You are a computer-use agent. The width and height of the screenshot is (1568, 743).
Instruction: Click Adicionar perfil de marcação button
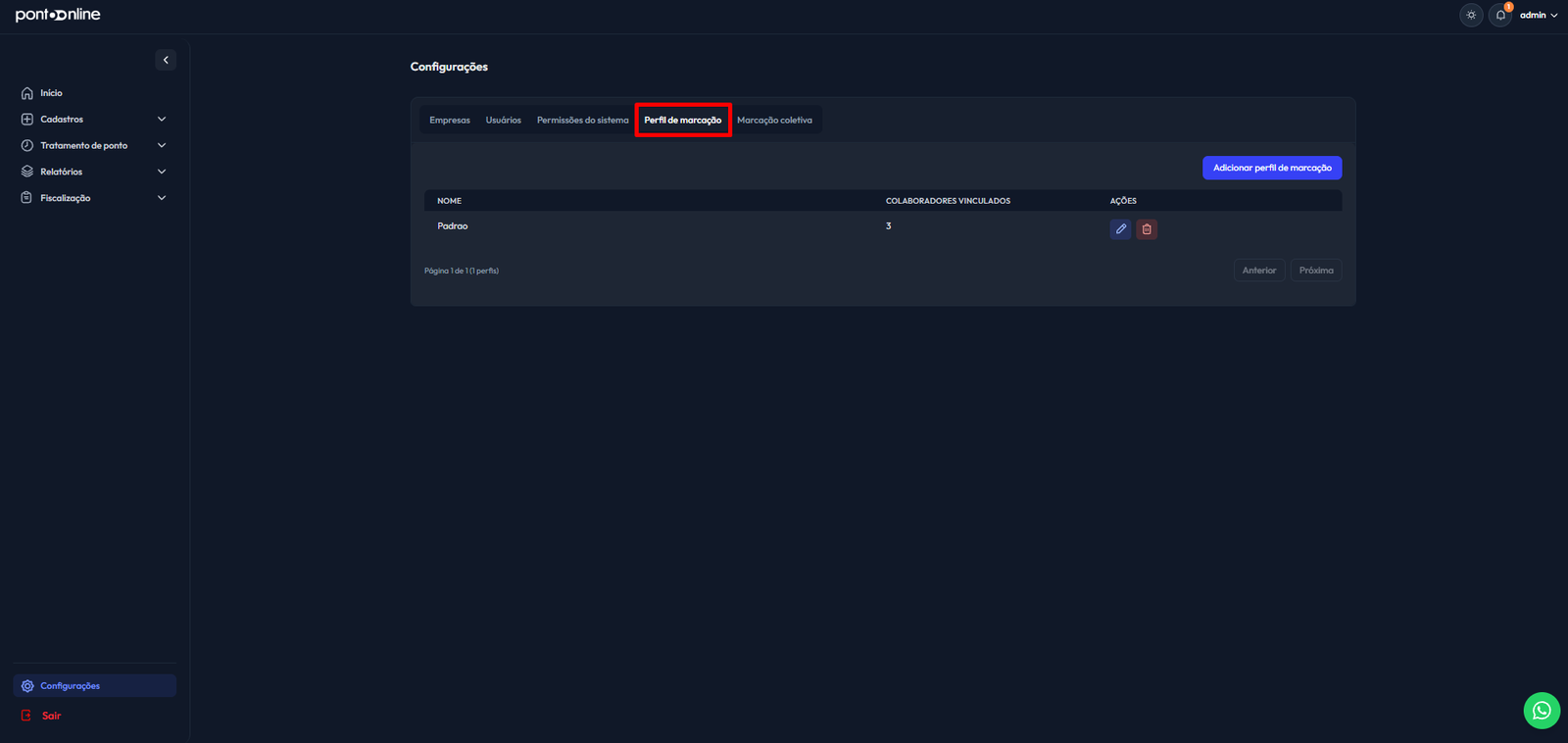point(1272,168)
